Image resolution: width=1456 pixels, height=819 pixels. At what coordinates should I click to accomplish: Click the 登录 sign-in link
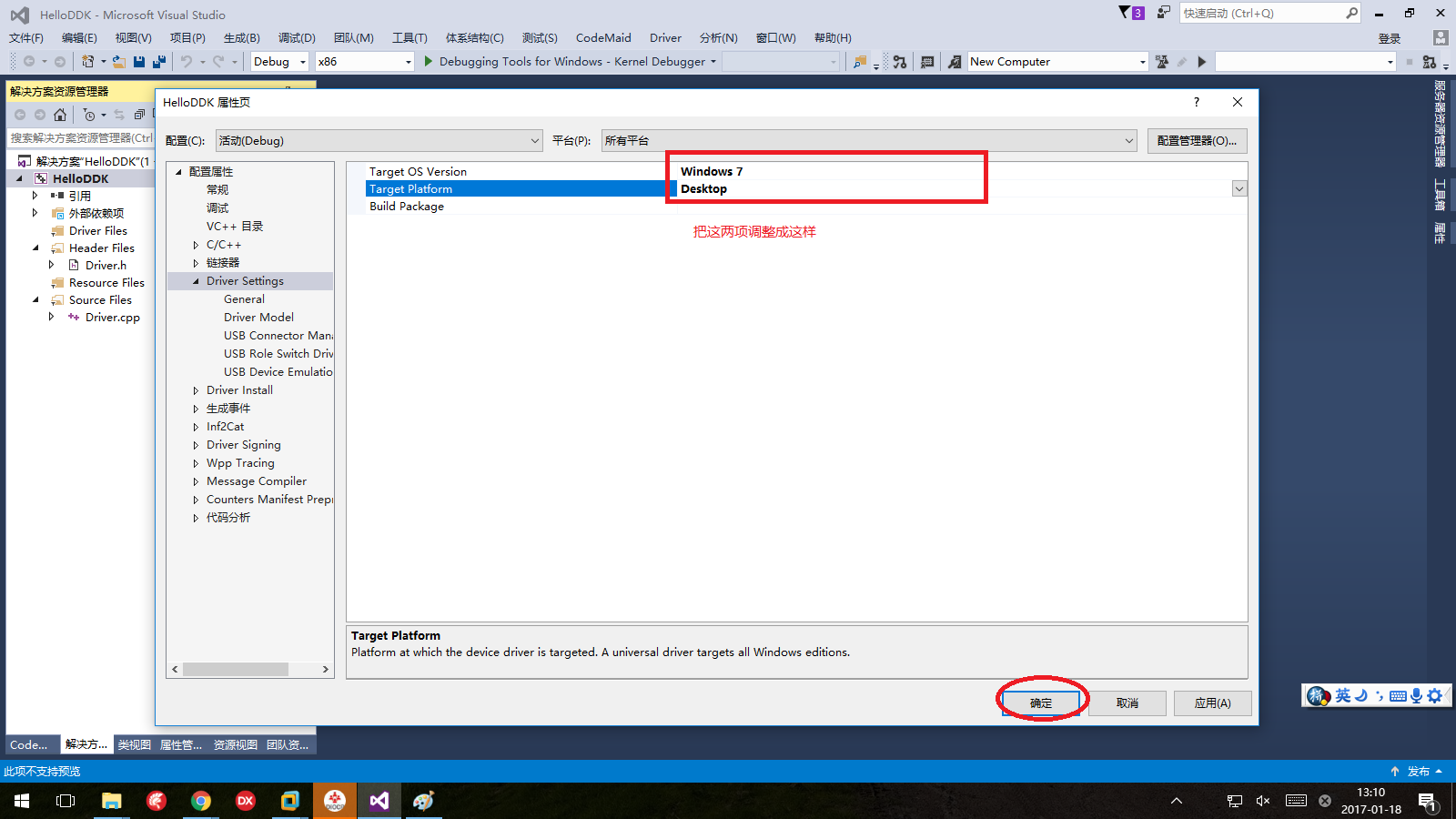click(x=1389, y=38)
